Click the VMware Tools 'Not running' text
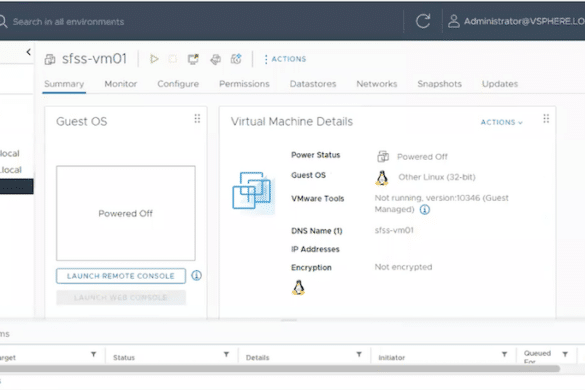Viewport: 585px width, 390px height. tap(441, 203)
